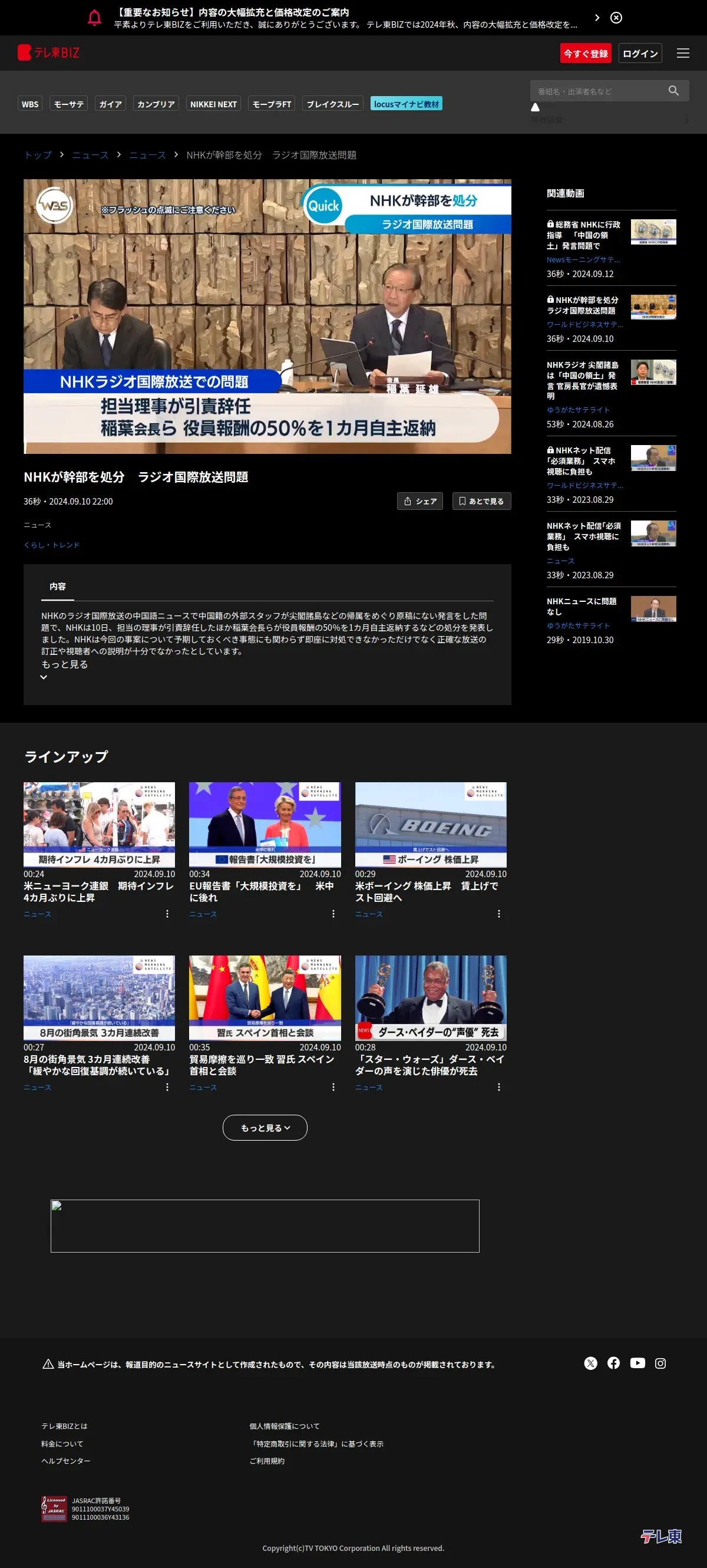
Task: Open the Instagram page
Action: coord(660,1363)
